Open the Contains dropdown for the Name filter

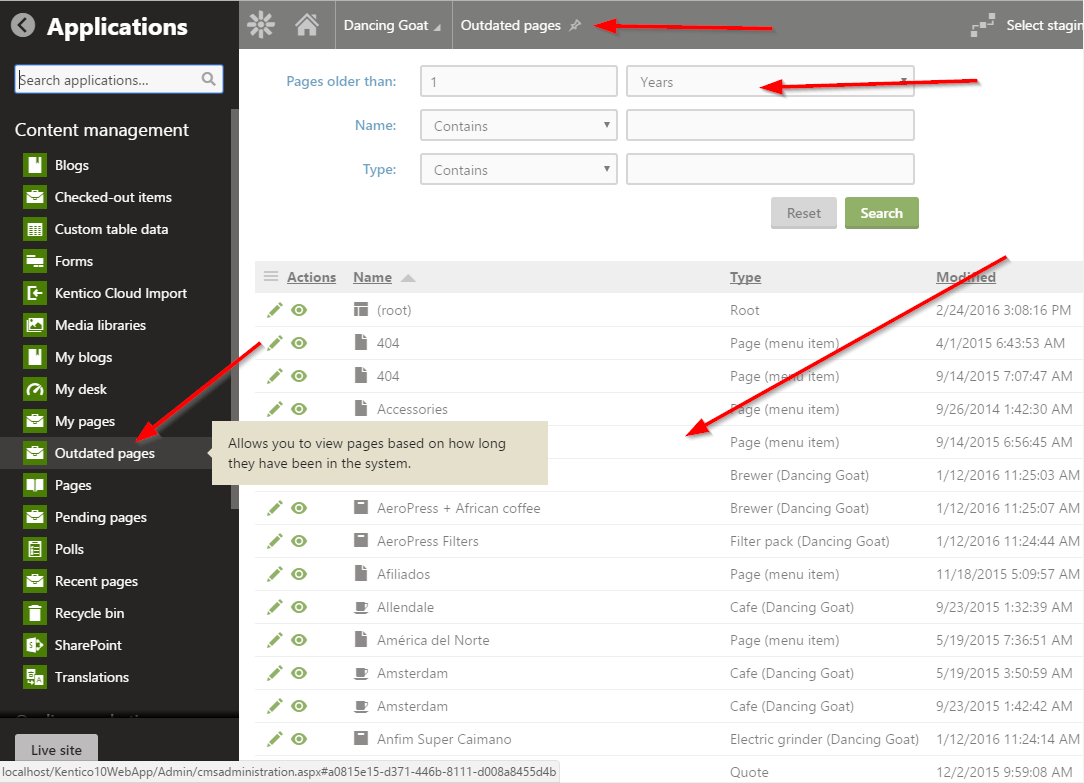pos(518,125)
